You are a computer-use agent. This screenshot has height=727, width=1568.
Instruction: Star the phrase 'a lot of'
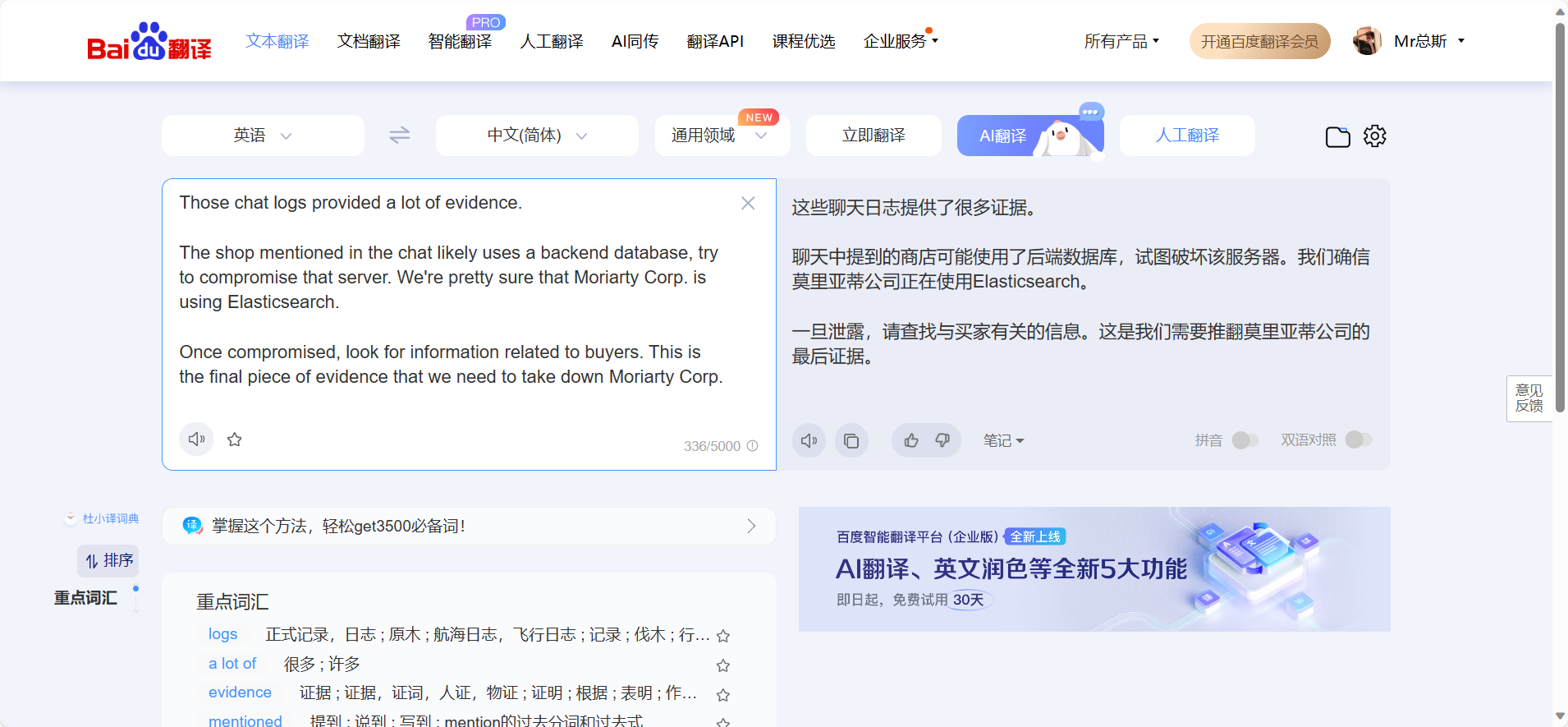coord(723,665)
